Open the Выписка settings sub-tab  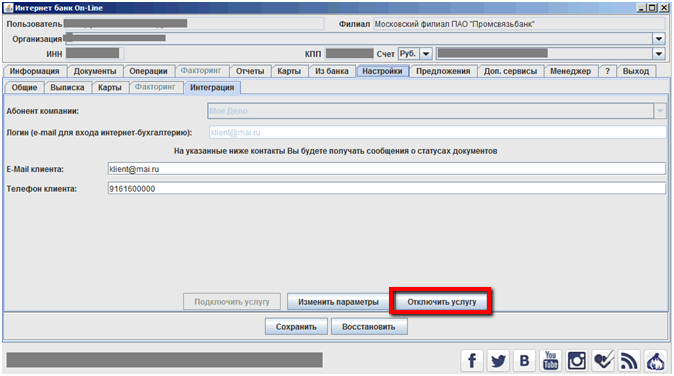[67, 88]
